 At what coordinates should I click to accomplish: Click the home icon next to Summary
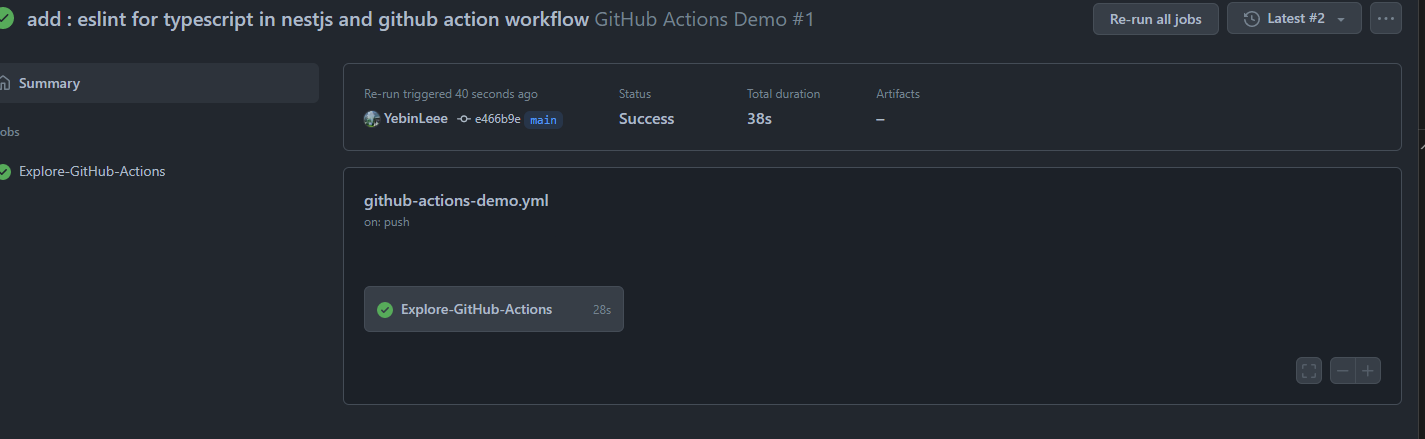(x=5, y=83)
